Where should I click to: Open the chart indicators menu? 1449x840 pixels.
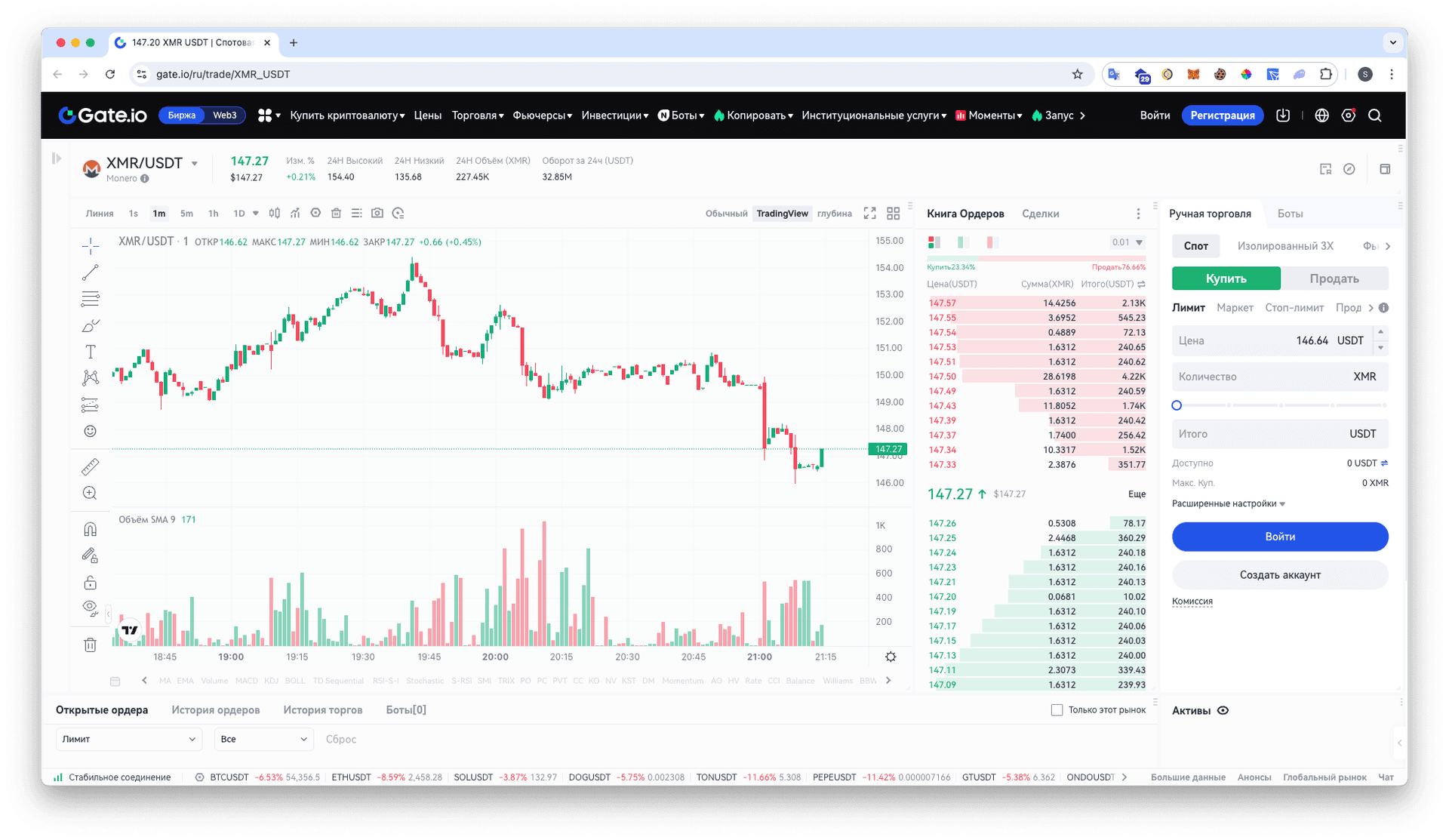coord(295,214)
